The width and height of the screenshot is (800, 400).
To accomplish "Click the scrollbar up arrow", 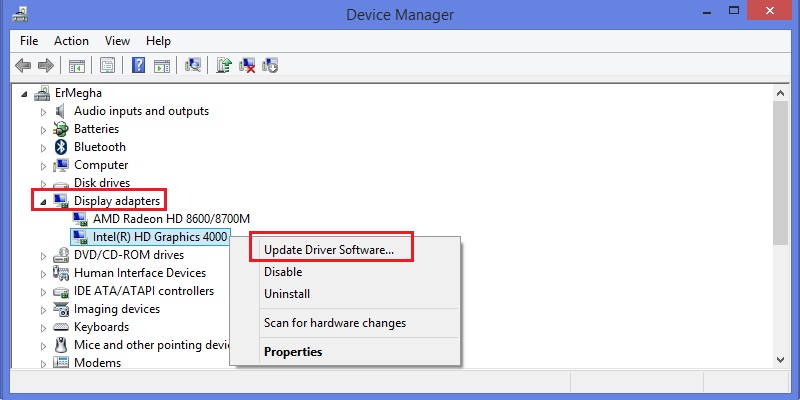I will (781, 93).
